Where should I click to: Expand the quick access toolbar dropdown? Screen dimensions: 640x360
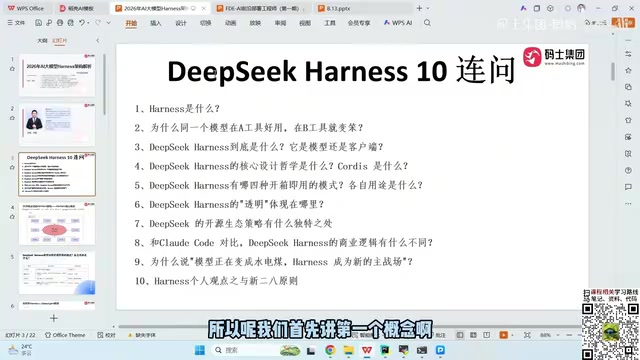[109, 23]
